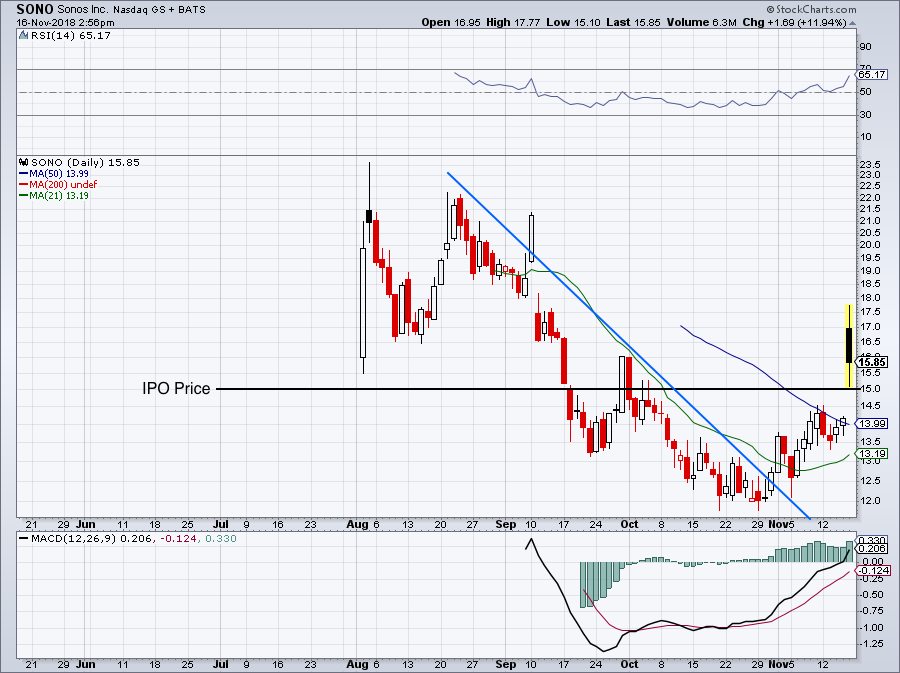Click the -0.124 MACD signal value tag
900x673 pixels.
tap(874, 570)
